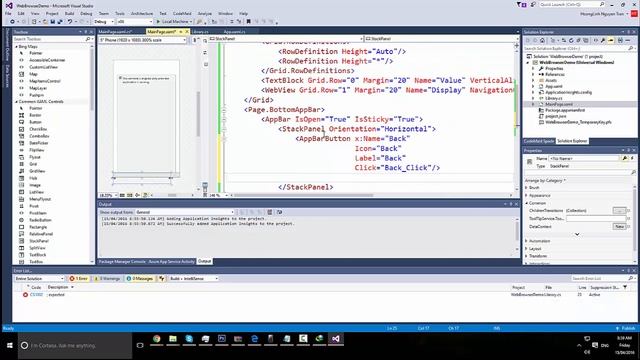The width and height of the screenshot is (640, 360).
Task: Click the Name field in Properties panel
Action: click(x=584, y=158)
